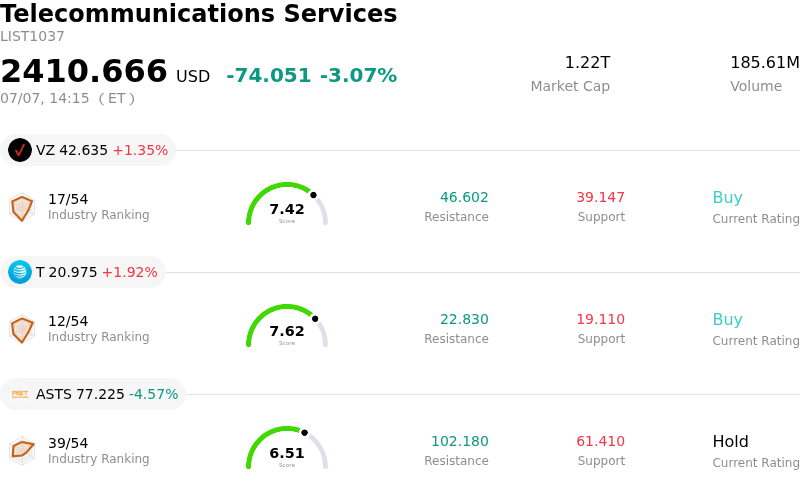Screen dimensions: 800x488
Task: Click the T 7.62 score gauge
Action: click(x=287, y=326)
